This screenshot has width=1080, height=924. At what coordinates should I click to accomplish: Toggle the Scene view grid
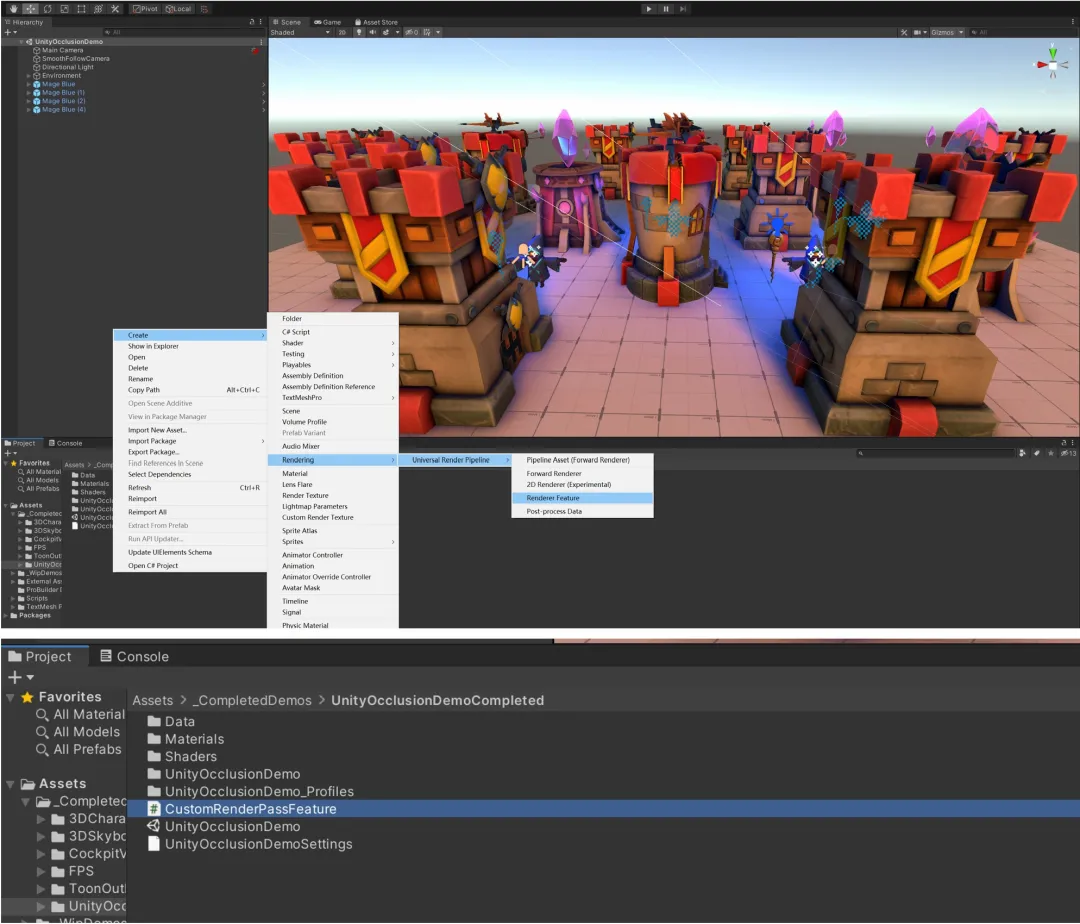click(x=427, y=32)
